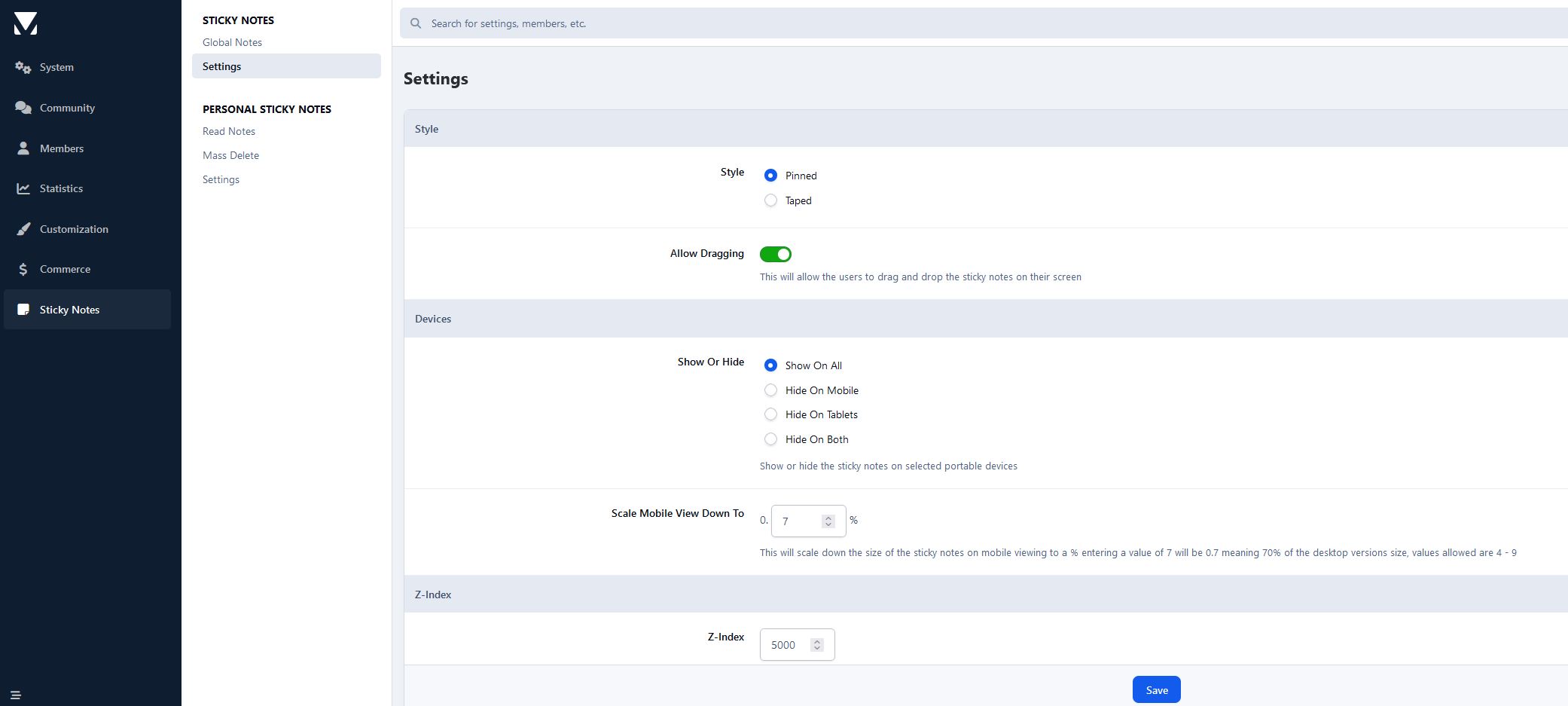The width and height of the screenshot is (1568, 706).
Task: Open Commerce via dollar sign icon
Action: [23, 269]
